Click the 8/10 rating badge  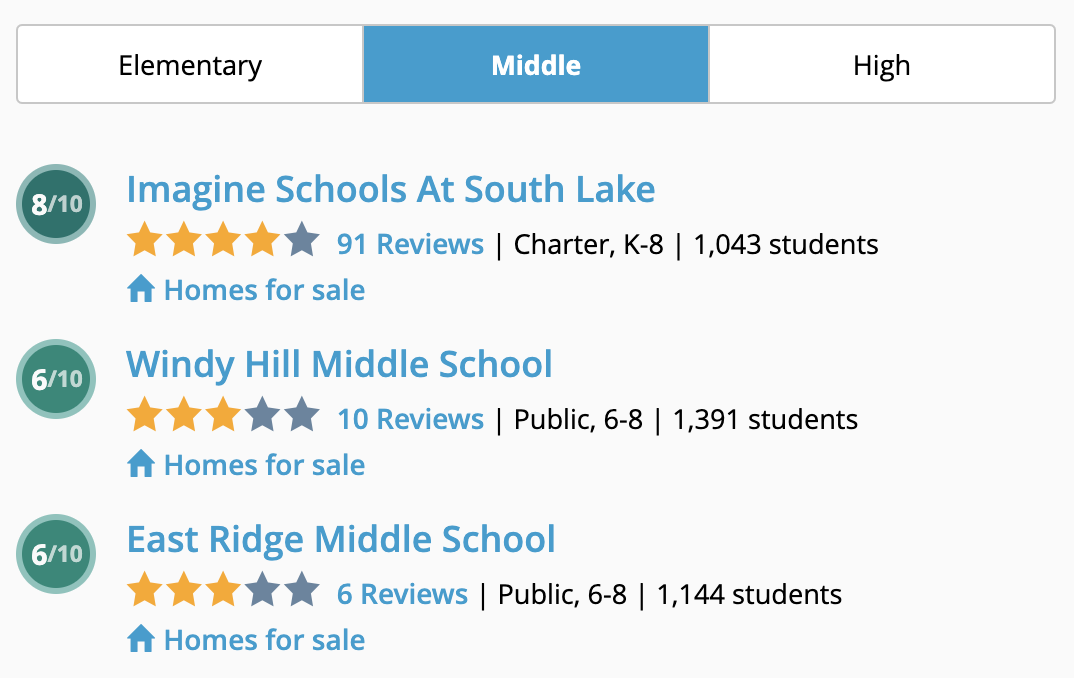pyautogui.click(x=56, y=204)
